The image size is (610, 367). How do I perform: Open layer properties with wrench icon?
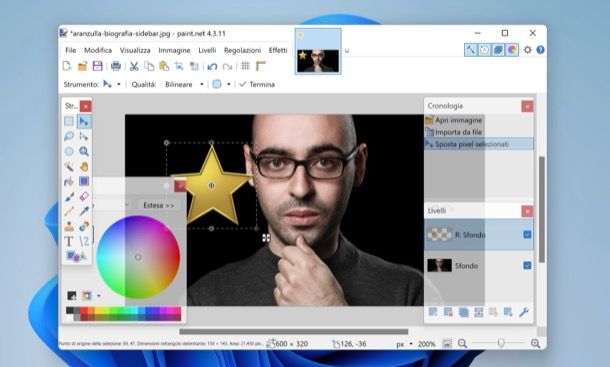(524, 312)
